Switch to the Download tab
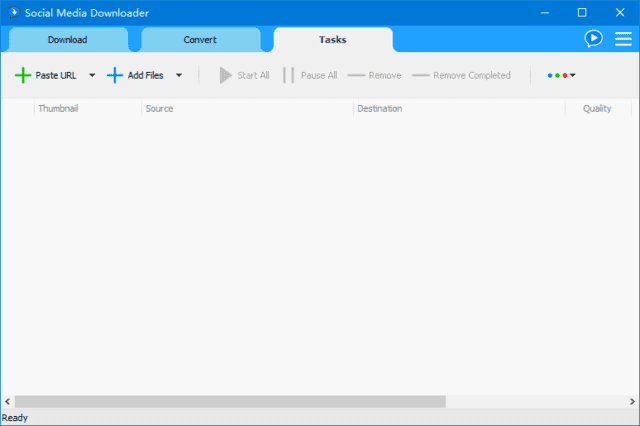 pyautogui.click(x=68, y=40)
